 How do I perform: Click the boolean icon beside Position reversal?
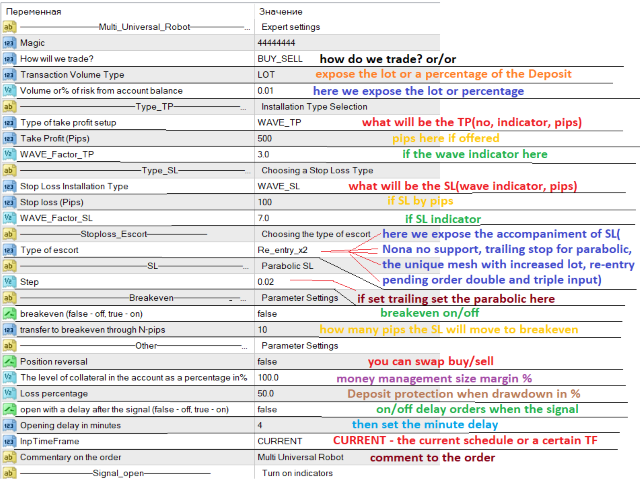(9, 361)
